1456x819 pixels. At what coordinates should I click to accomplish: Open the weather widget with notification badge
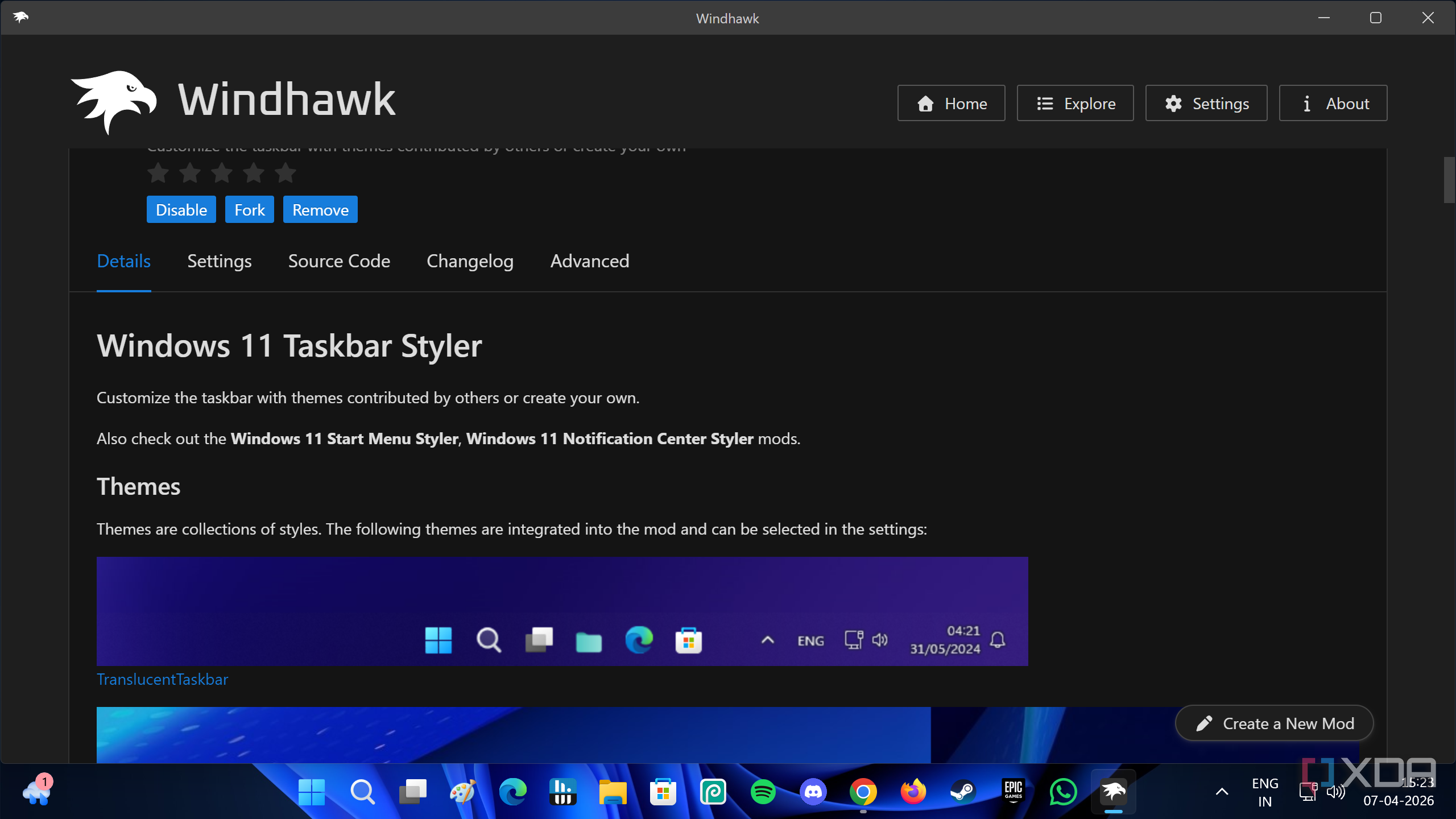(38, 791)
